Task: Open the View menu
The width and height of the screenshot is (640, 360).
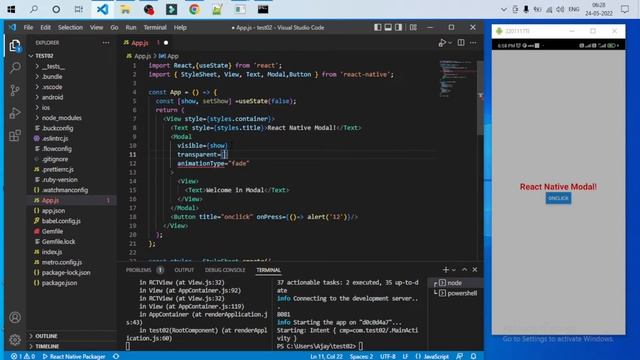Action: pos(96,27)
